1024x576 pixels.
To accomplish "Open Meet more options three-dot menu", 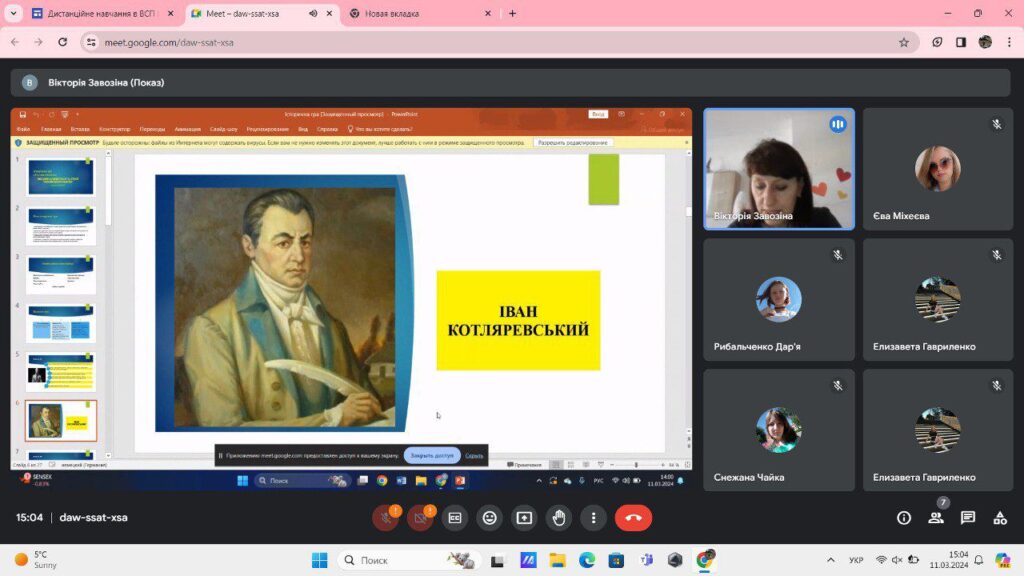I will click(593, 518).
